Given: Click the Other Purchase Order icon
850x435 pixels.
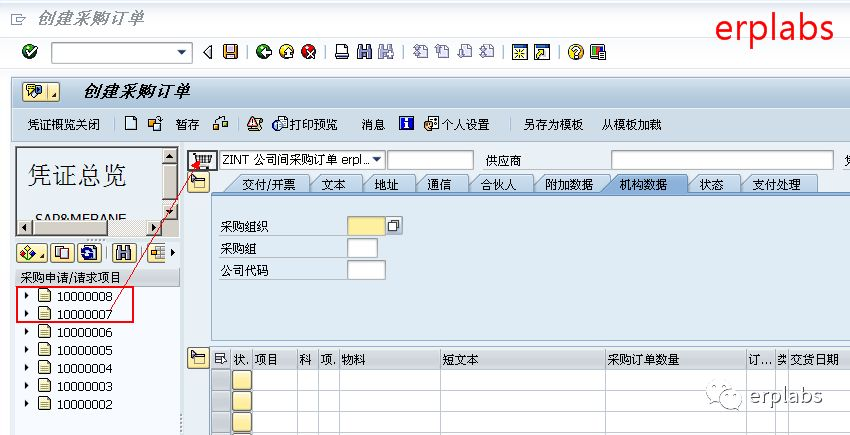Looking at the screenshot, I should [x=155, y=124].
